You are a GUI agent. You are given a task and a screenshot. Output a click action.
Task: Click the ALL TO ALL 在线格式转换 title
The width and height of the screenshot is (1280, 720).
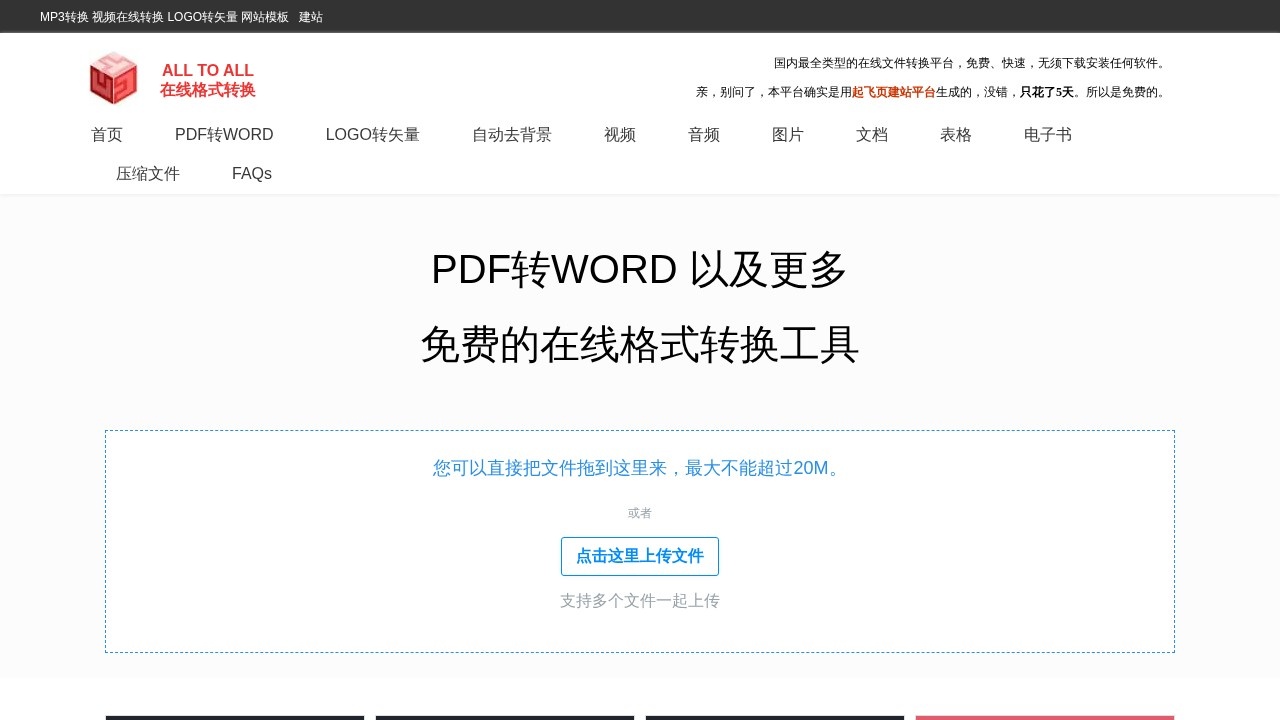(208, 80)
